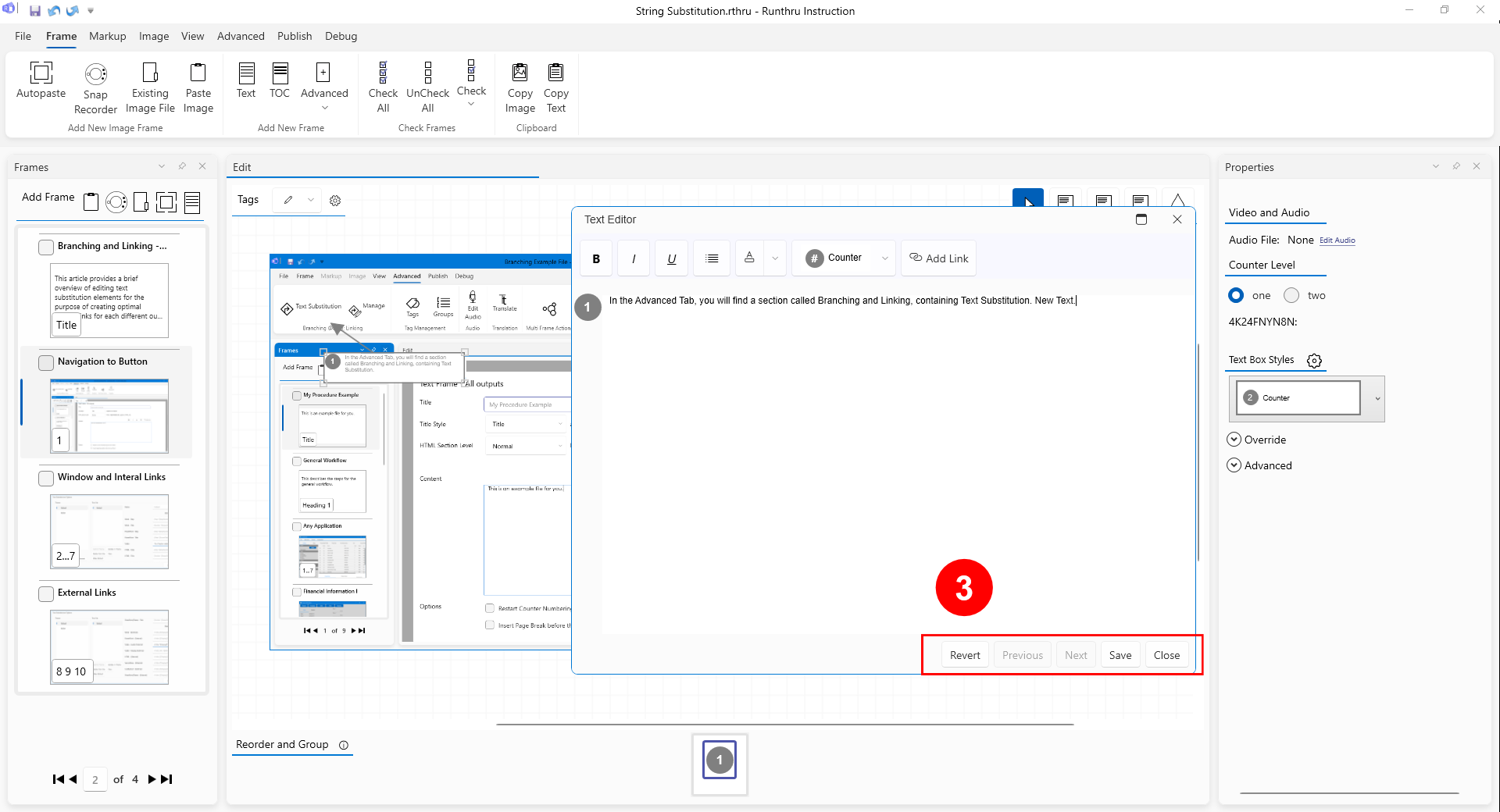This screenshot has width=1500, height=812.
Task: Click the Tags settings gear icon
Action: click(335, 201)
